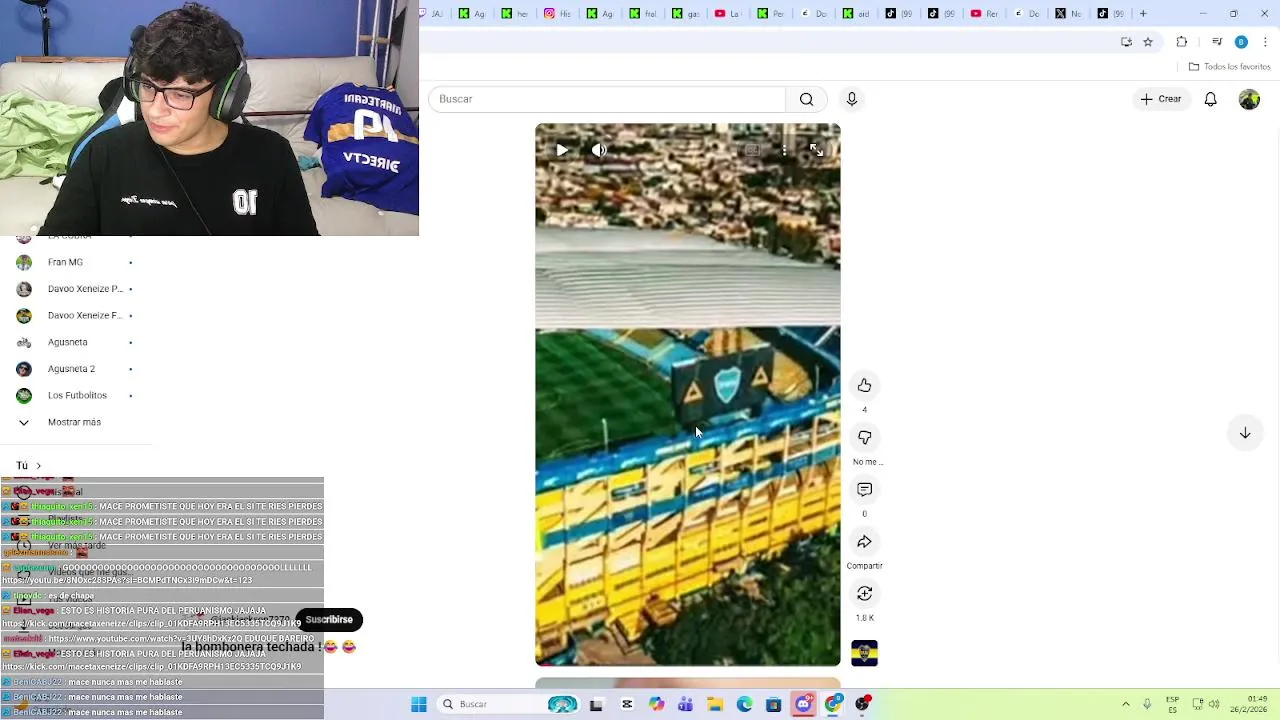Switch to the X 'No' tab
1280x720 pixels.
point(1069,13)
